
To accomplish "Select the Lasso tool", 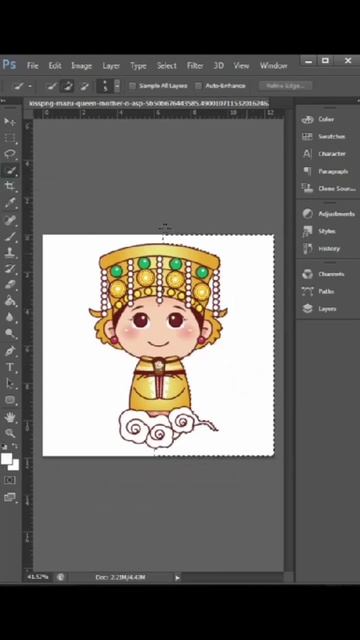I will (x=10, y=154).
